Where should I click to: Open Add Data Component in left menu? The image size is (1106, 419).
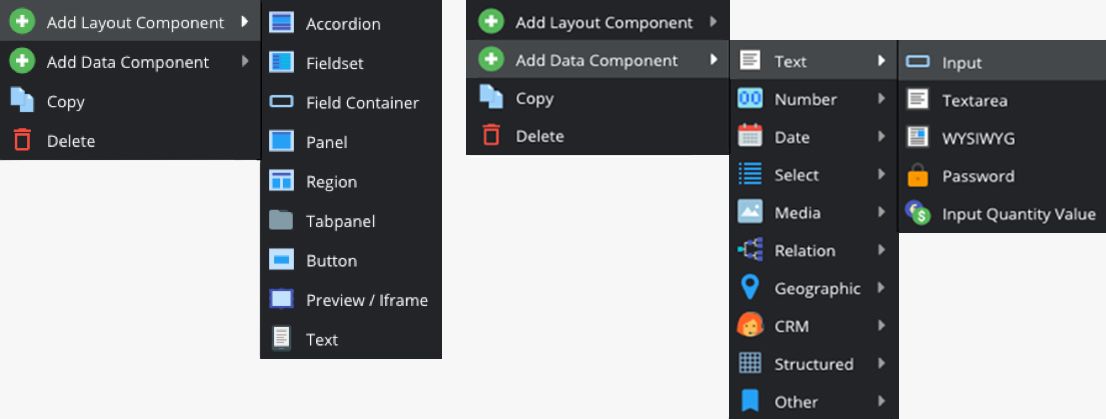tap(130, 62)
